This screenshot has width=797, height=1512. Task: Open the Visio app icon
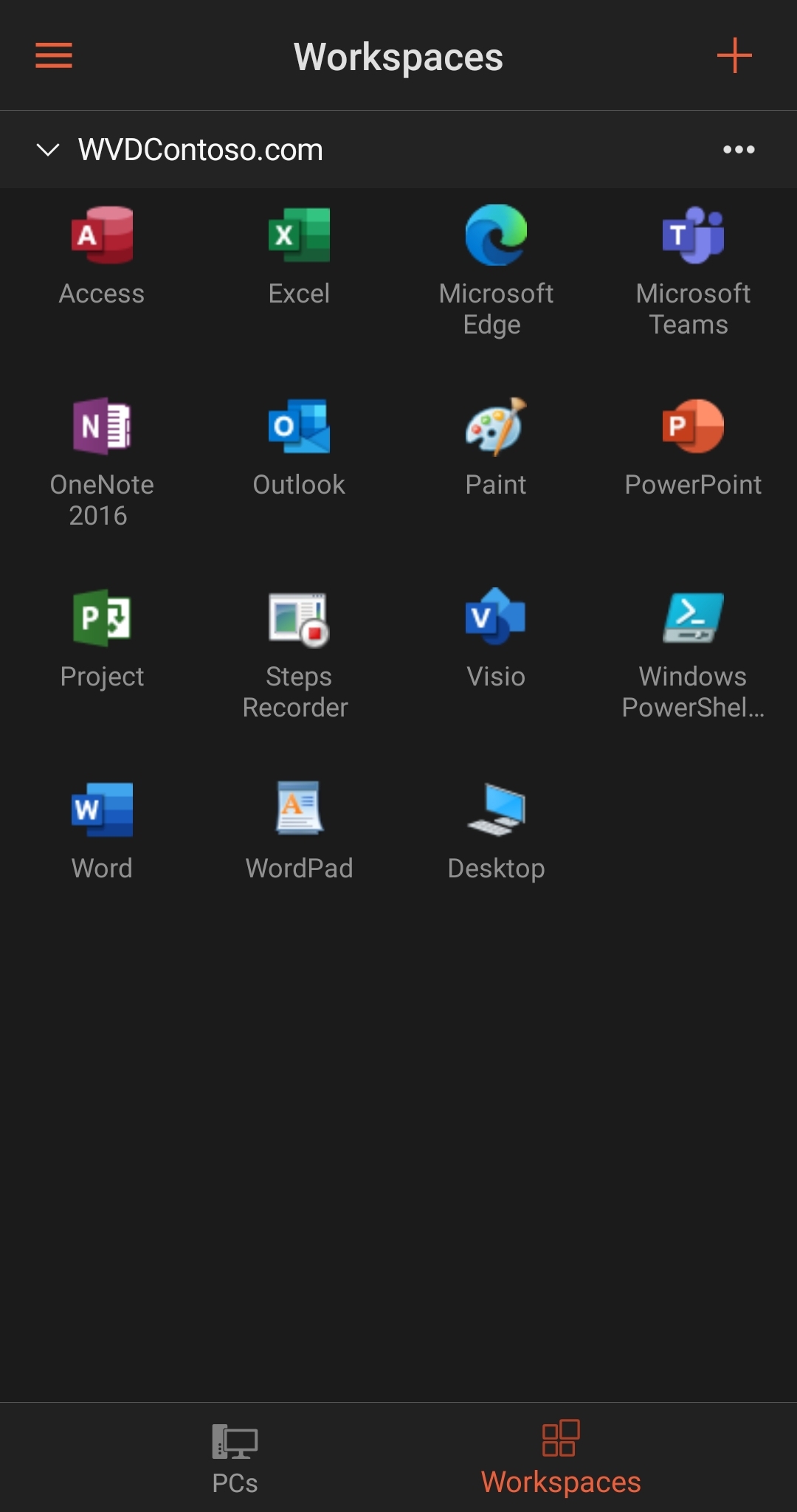click(496, 616)
